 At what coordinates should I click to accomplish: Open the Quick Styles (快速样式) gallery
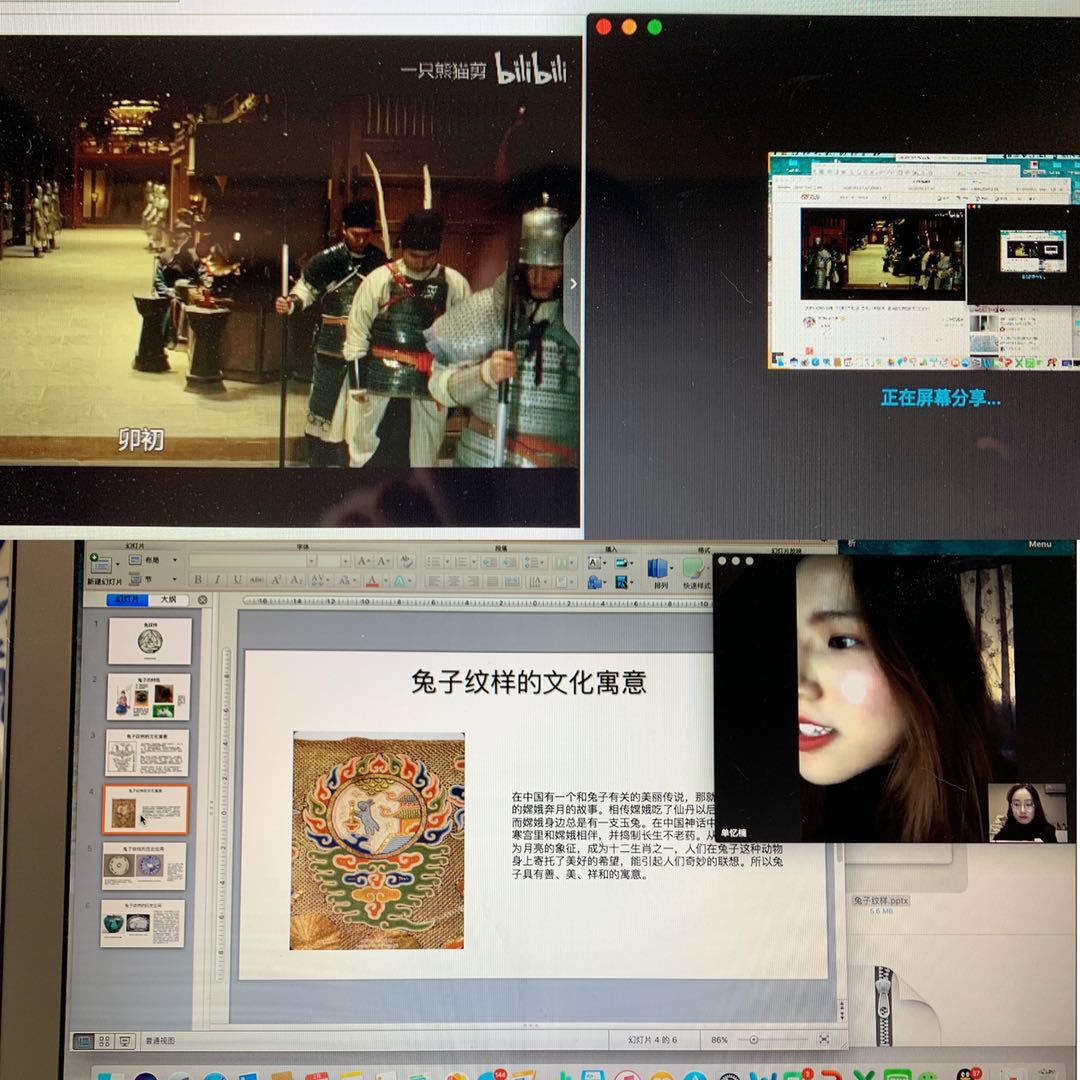(693, 571)
